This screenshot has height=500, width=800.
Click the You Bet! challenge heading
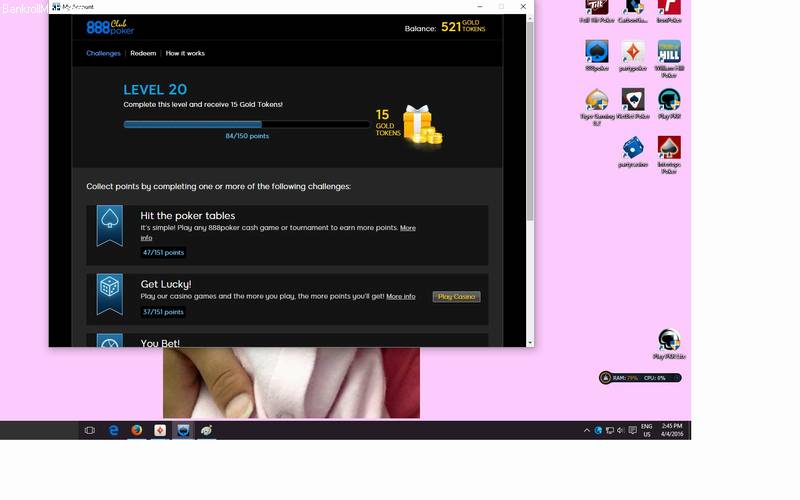(x=160, y=343)
